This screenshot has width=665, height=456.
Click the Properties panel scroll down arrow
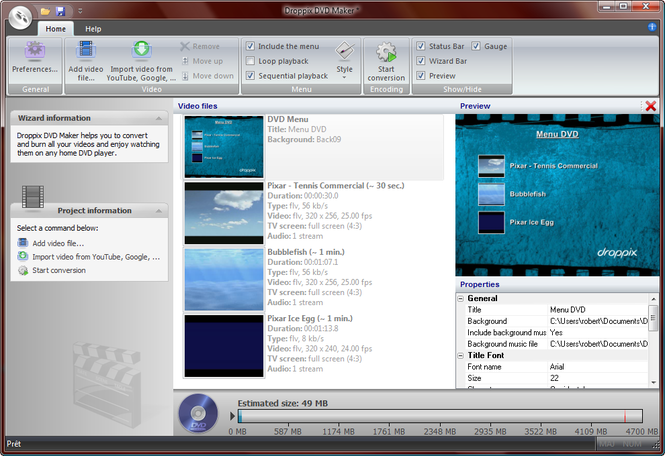coord(654,383)
